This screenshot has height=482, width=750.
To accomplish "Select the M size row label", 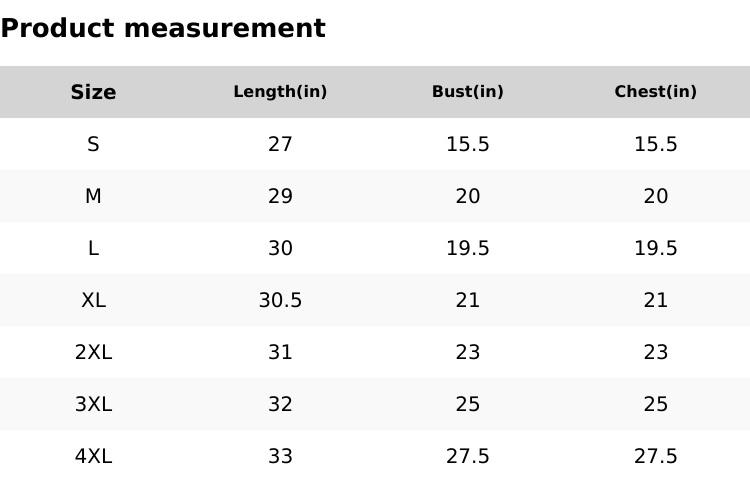I will 93,196.
